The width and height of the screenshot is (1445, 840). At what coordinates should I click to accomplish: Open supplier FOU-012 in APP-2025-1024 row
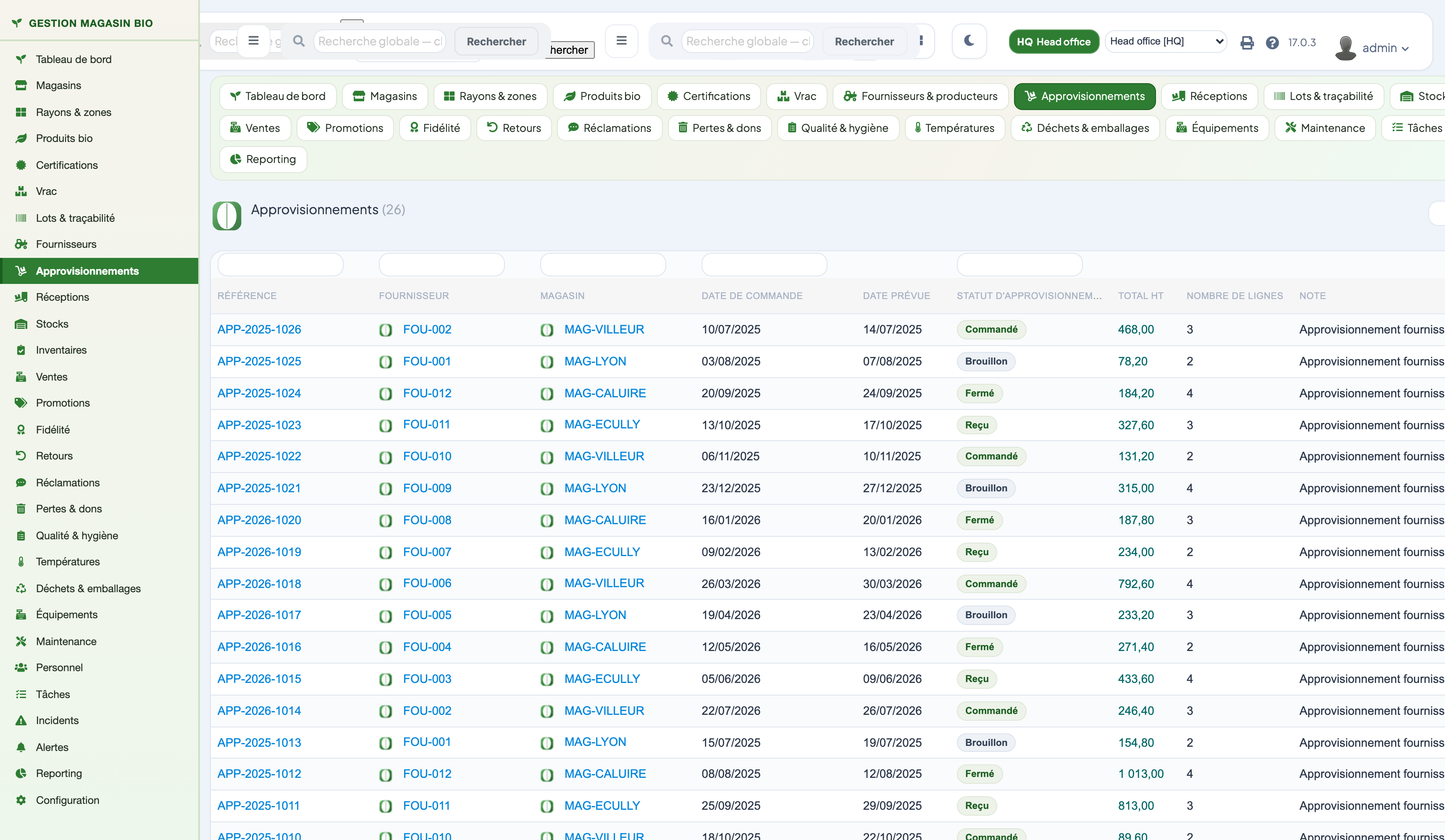tap(427, 393)
